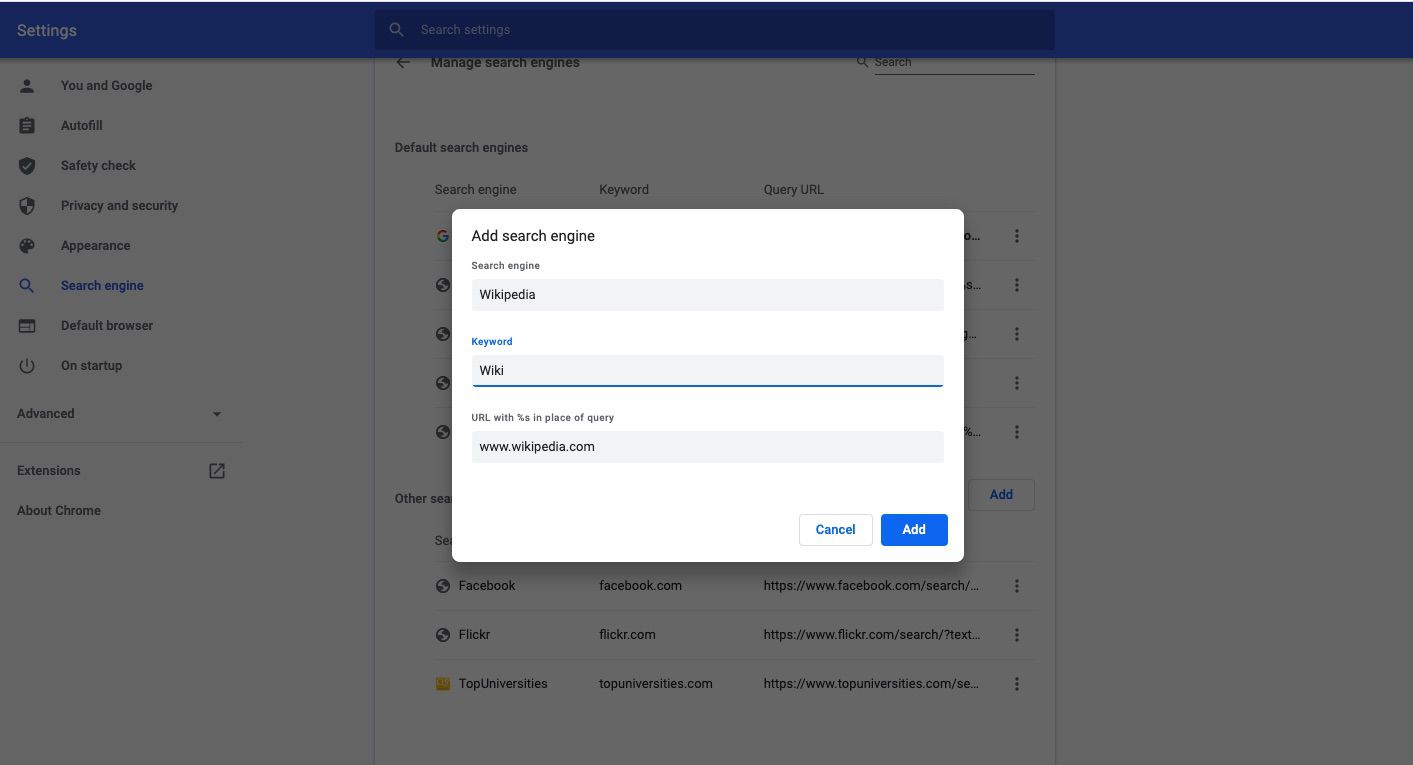Click the Search engine name field containing Wikipedia

pyautogui.click(x=707, y=295)
